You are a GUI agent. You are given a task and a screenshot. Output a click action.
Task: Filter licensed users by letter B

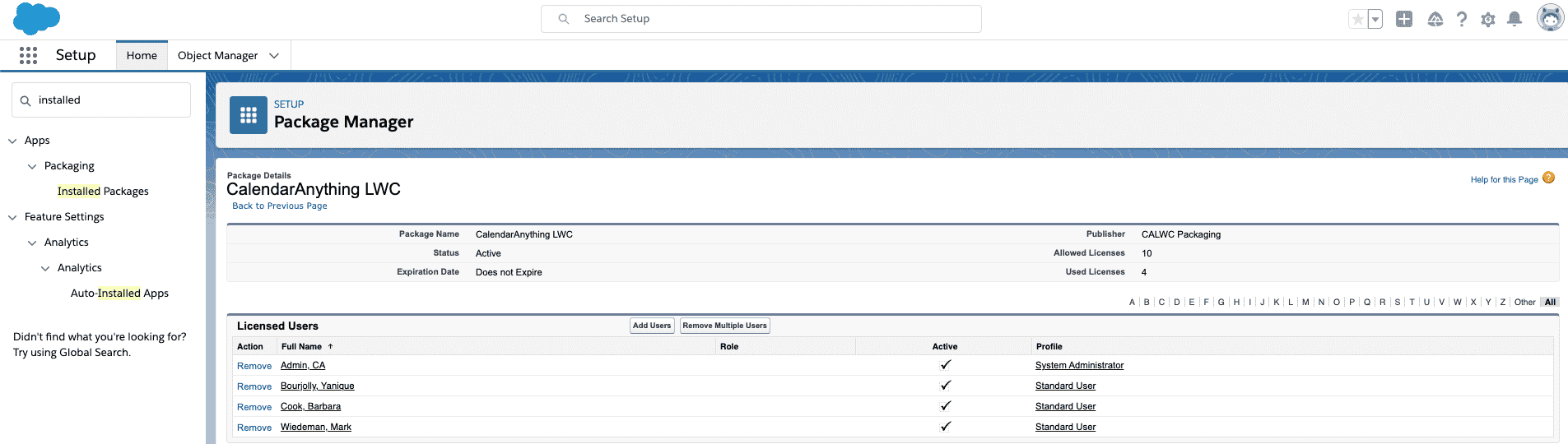[1147, 302]
